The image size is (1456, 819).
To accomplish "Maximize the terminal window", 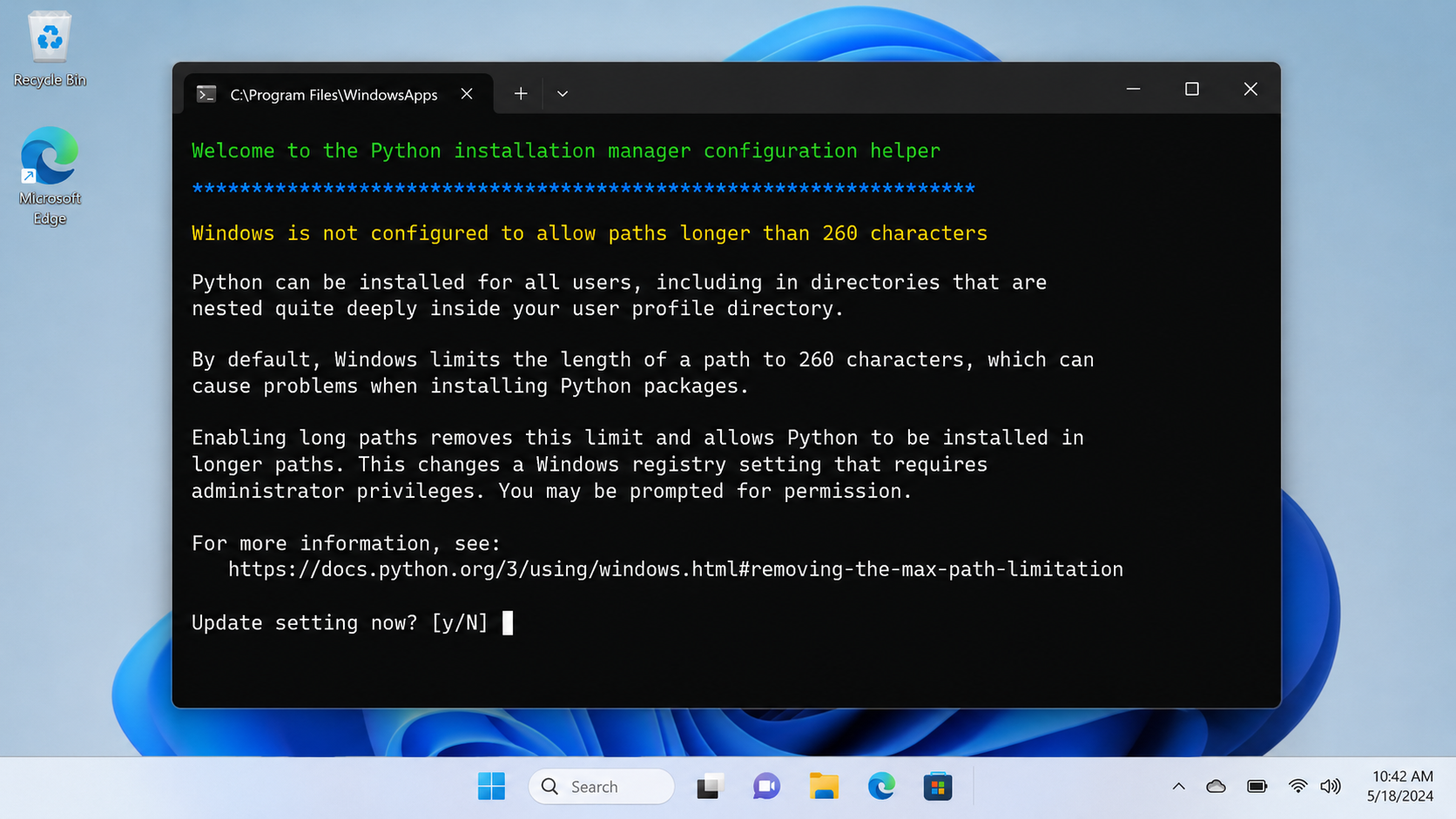I will (1191, 89).
